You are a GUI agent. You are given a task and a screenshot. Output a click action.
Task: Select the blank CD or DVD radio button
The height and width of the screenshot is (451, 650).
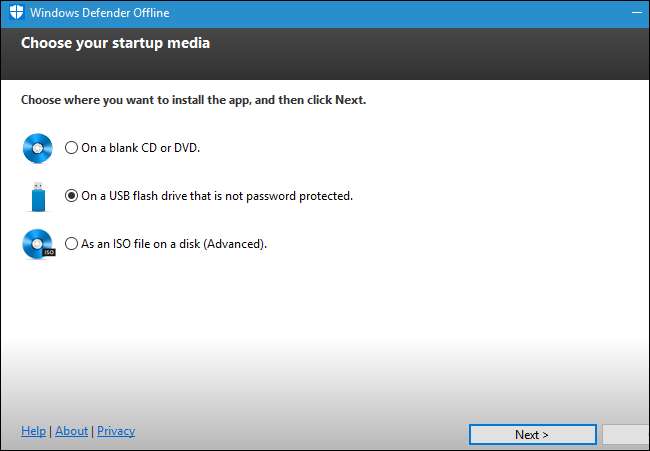[71, 148]
